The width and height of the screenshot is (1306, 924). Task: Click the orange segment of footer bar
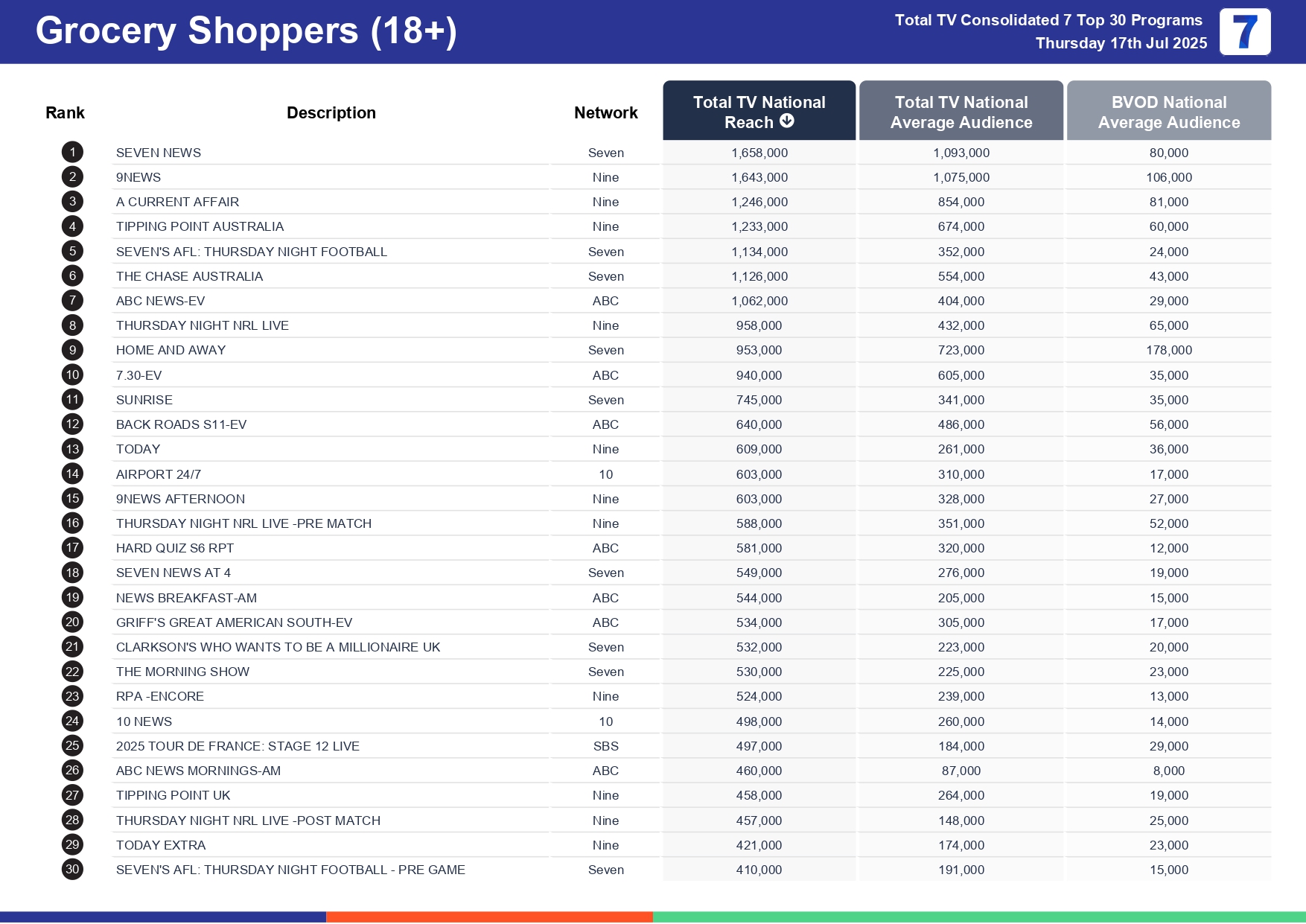[x=489, y=917]
